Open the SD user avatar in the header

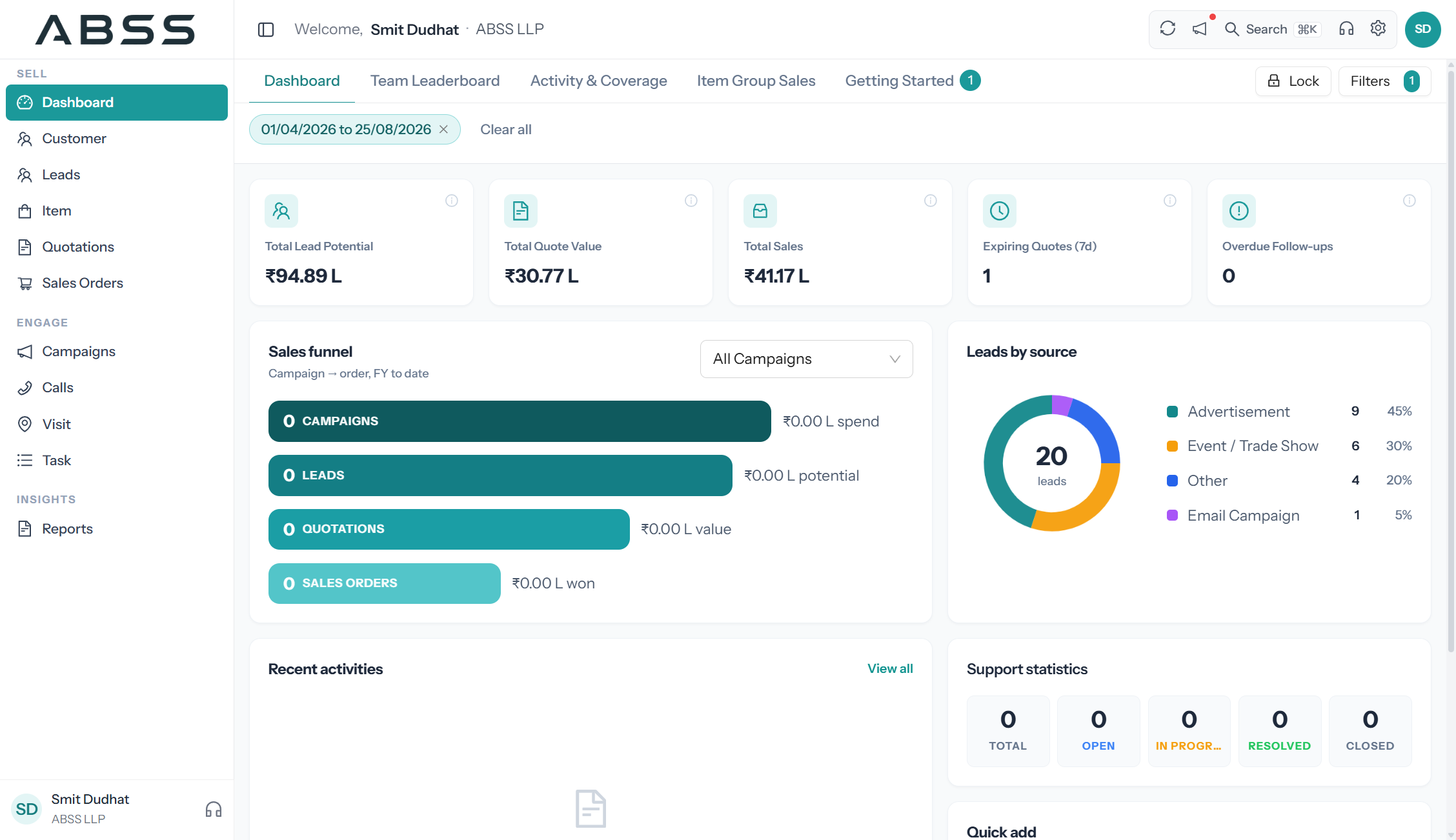(x=1423, y=30)
